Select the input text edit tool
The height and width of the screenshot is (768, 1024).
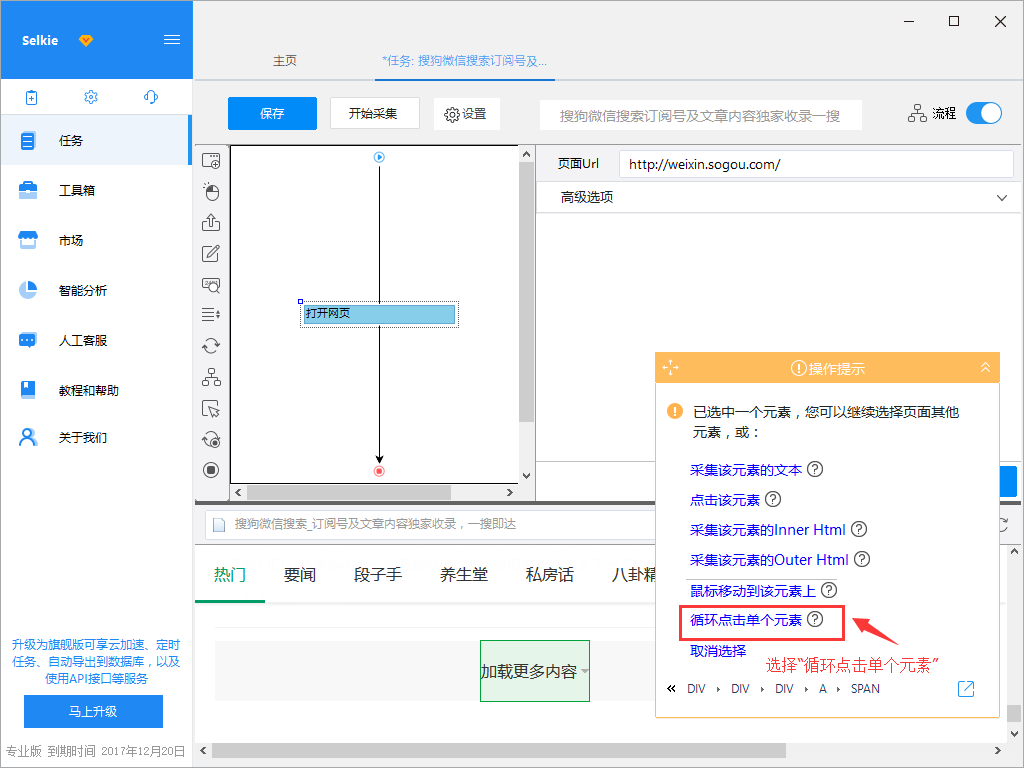click(x=211, y=253)
